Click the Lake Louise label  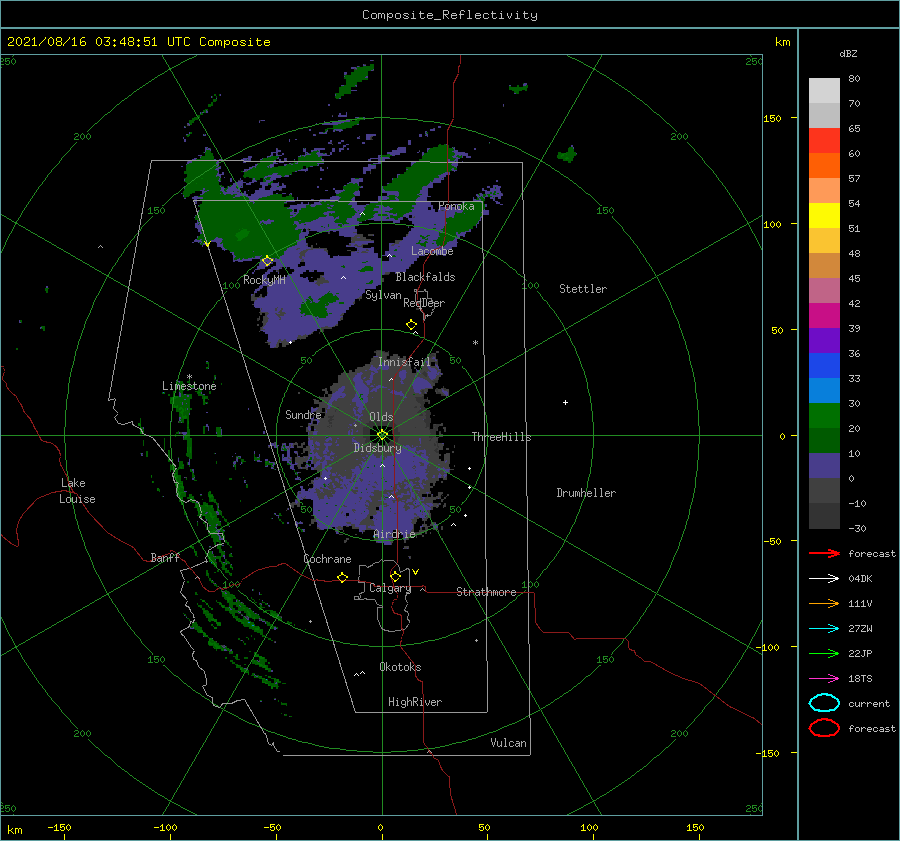[x=77, y=491]
